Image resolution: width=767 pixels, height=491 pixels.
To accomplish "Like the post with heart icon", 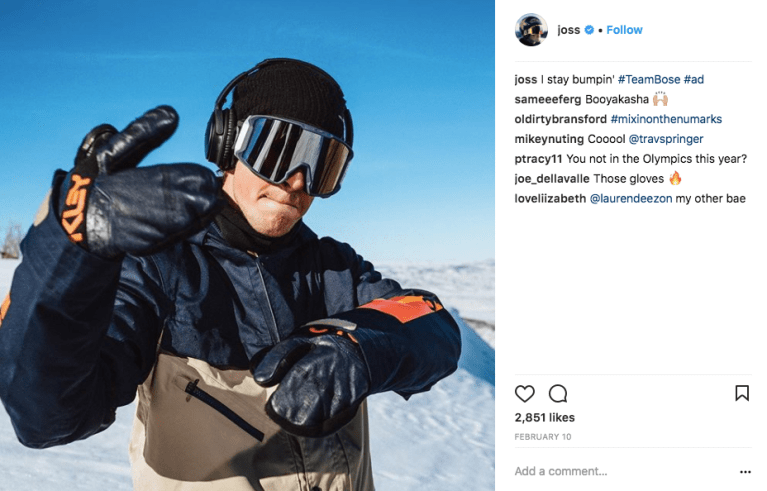I will (524, 393).
